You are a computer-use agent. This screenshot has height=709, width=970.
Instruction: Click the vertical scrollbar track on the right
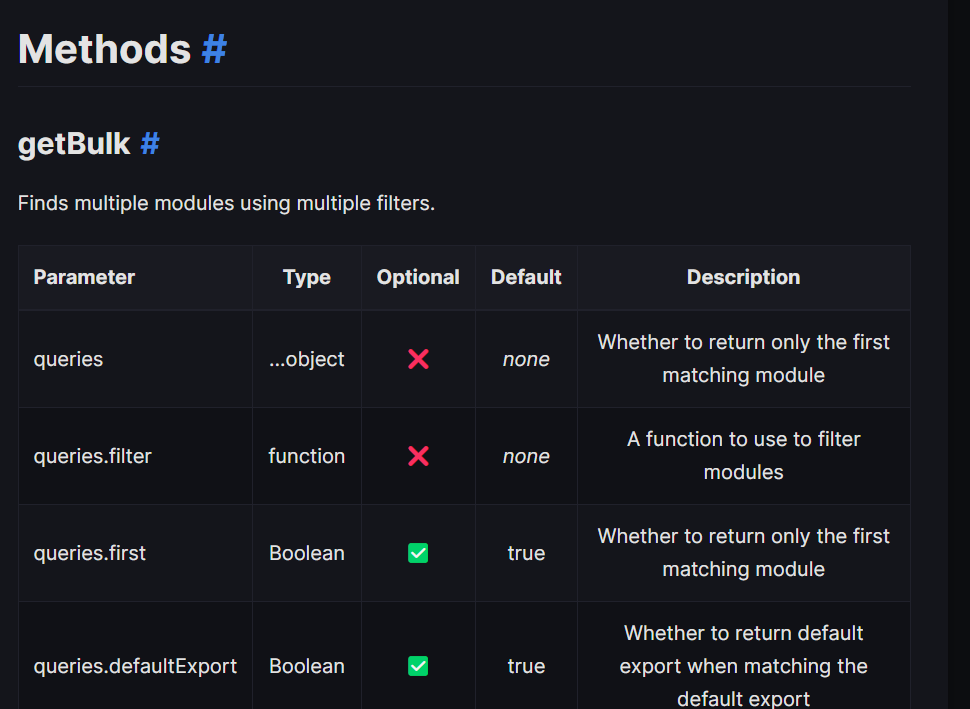958,400
